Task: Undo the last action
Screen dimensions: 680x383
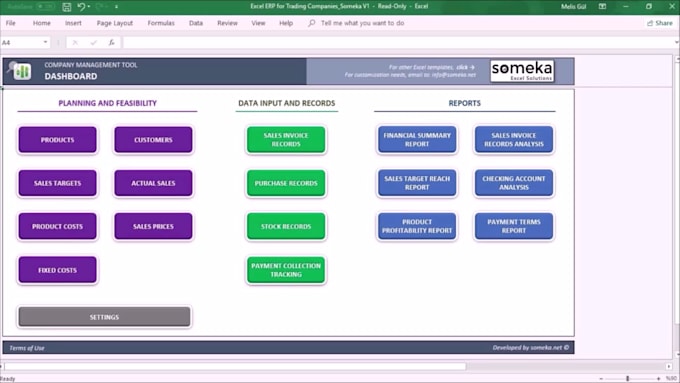Action: [x=81, y=7]
